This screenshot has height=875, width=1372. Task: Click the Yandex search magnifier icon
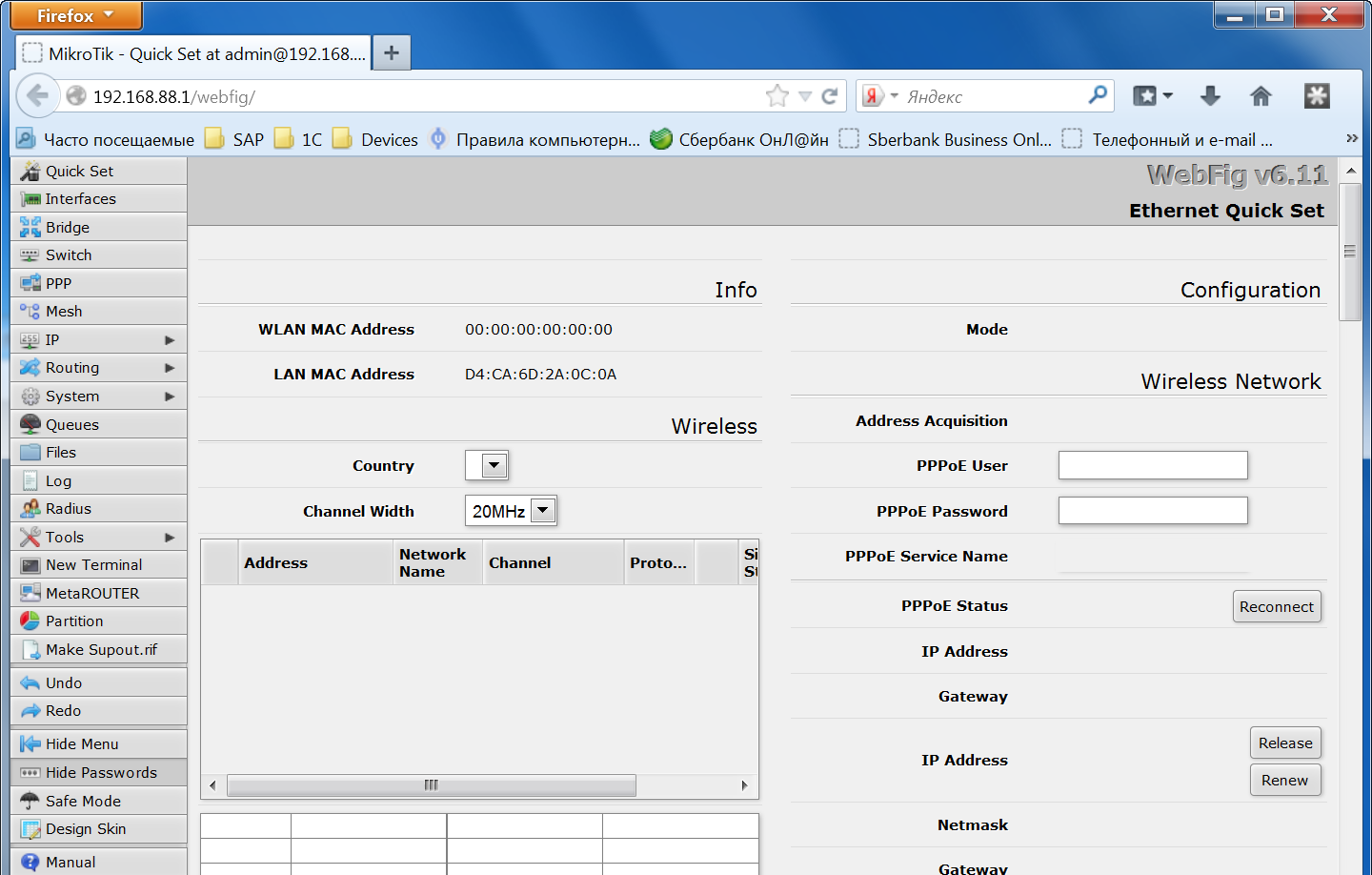click(1098, 95)
